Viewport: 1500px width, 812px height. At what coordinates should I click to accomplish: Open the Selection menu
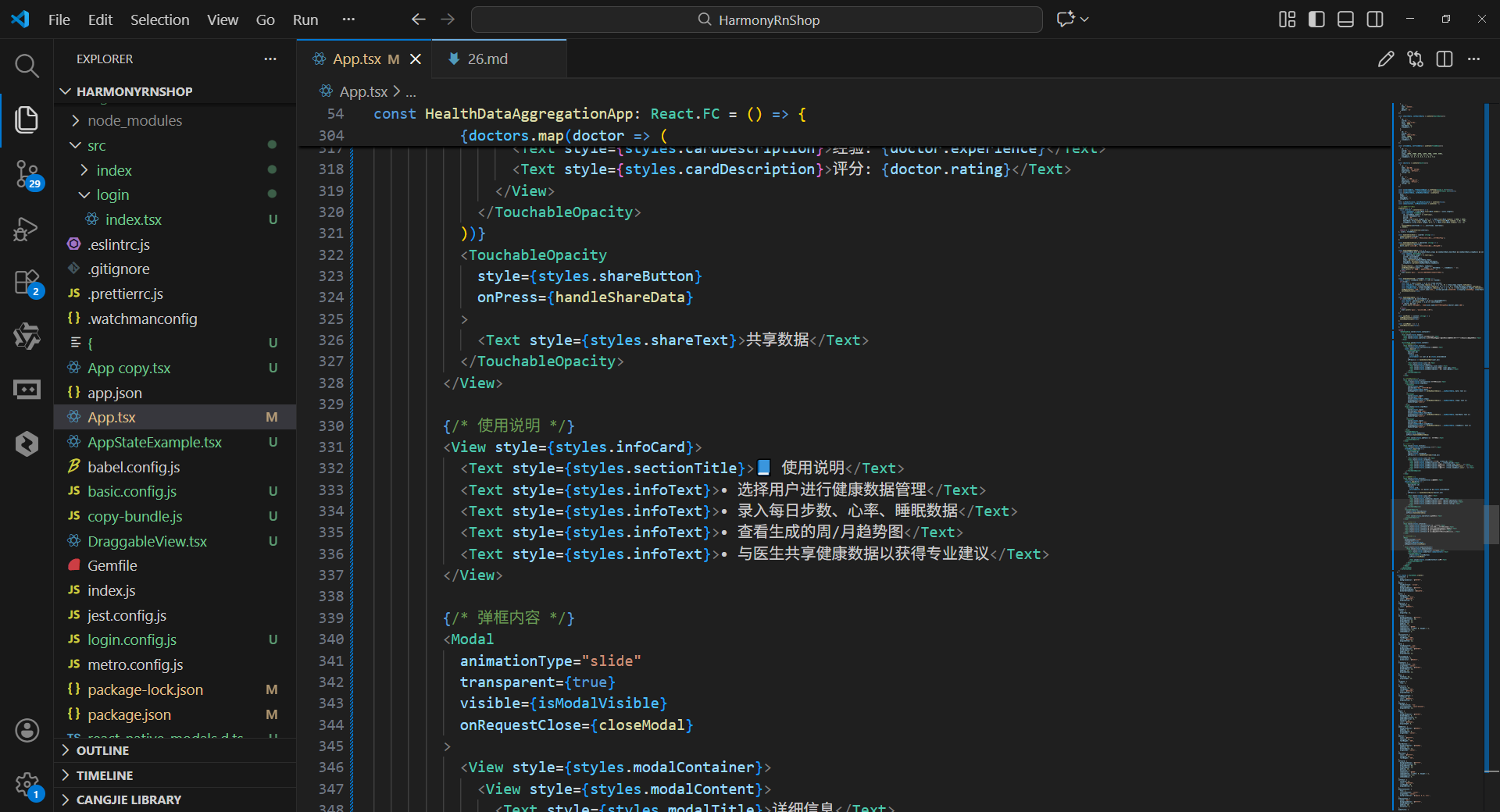159,20
